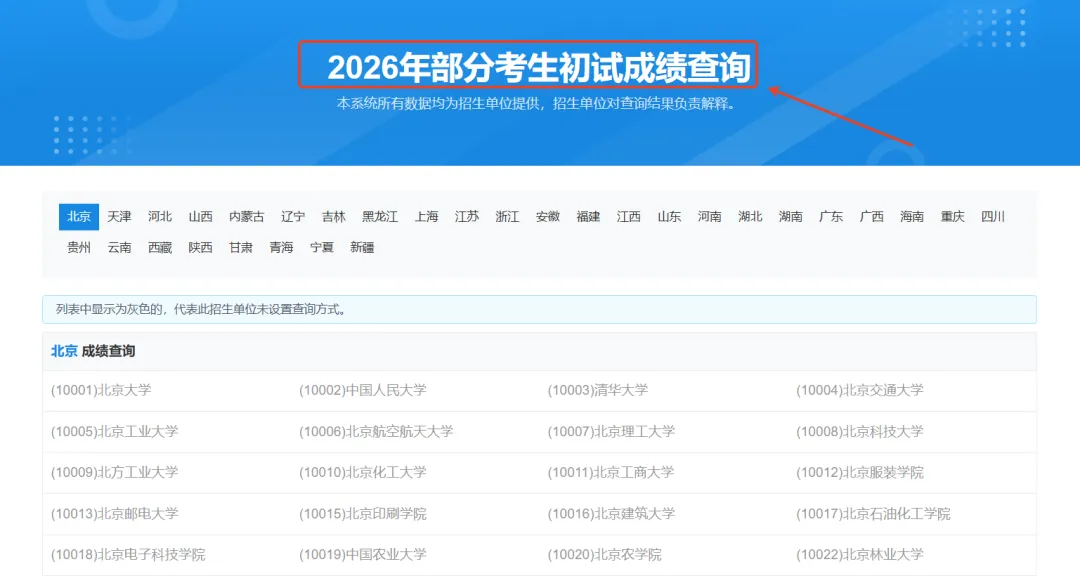Click (10011)北京工商大学 entry
Screen dimensions: 1080x576
coord(611,473)
